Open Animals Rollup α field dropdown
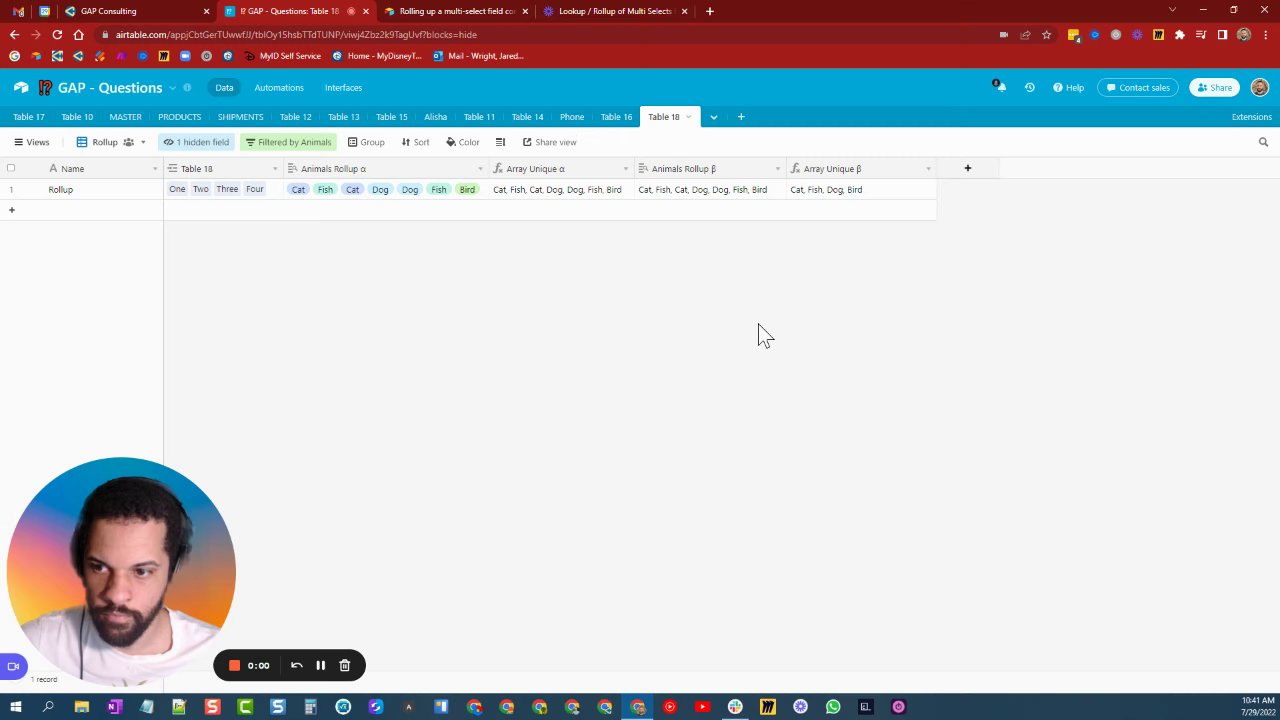Viewport: 1280px width, 720px height. [480, 169]
